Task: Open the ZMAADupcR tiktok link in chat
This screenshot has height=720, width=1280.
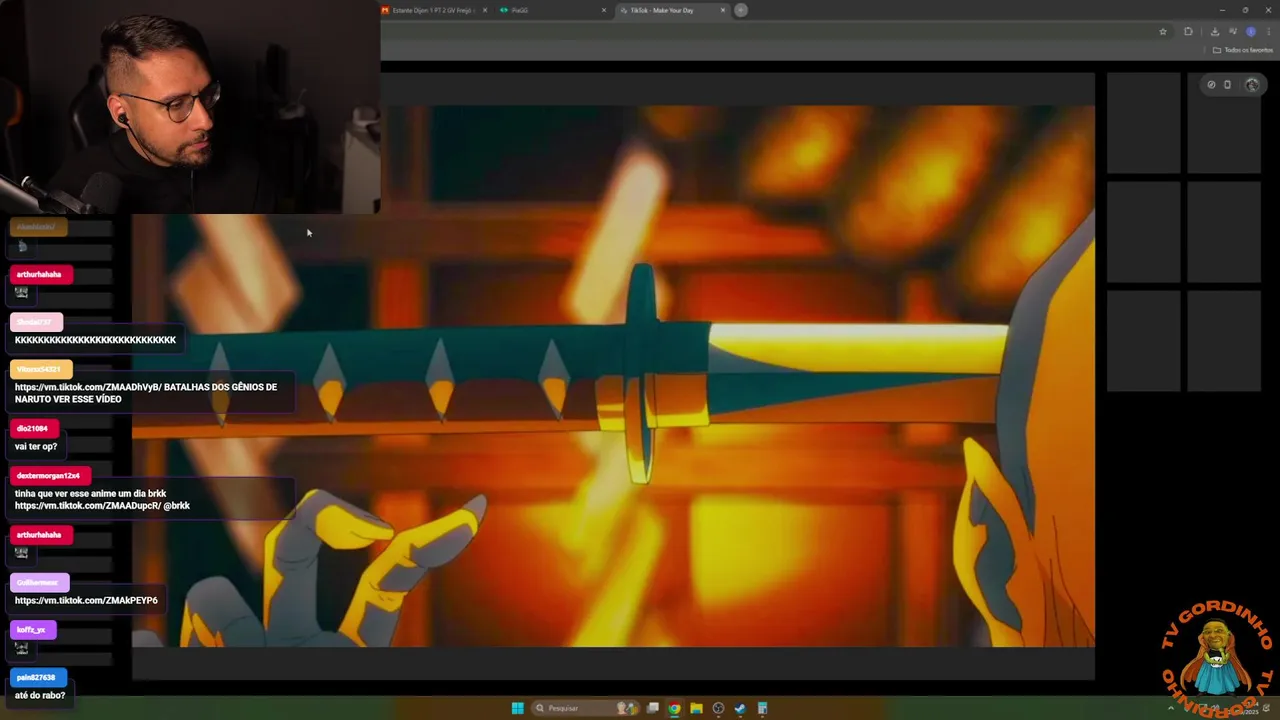Action: (87, 506)
